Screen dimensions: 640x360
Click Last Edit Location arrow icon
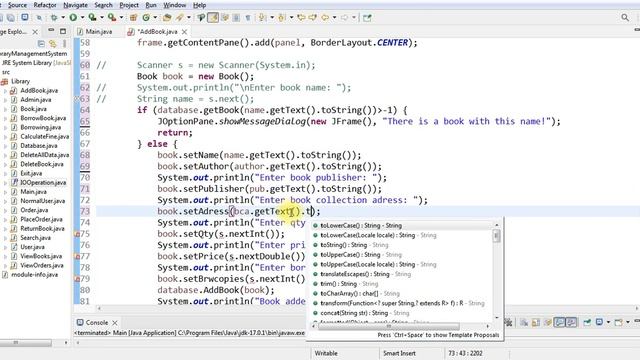(x=301, y=18)
